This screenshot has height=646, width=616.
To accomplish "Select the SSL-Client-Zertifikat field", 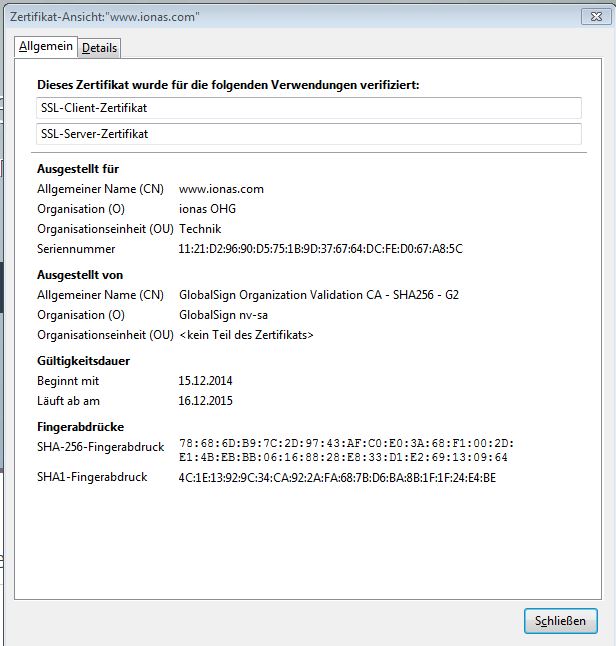I will [x=309, y=108].
